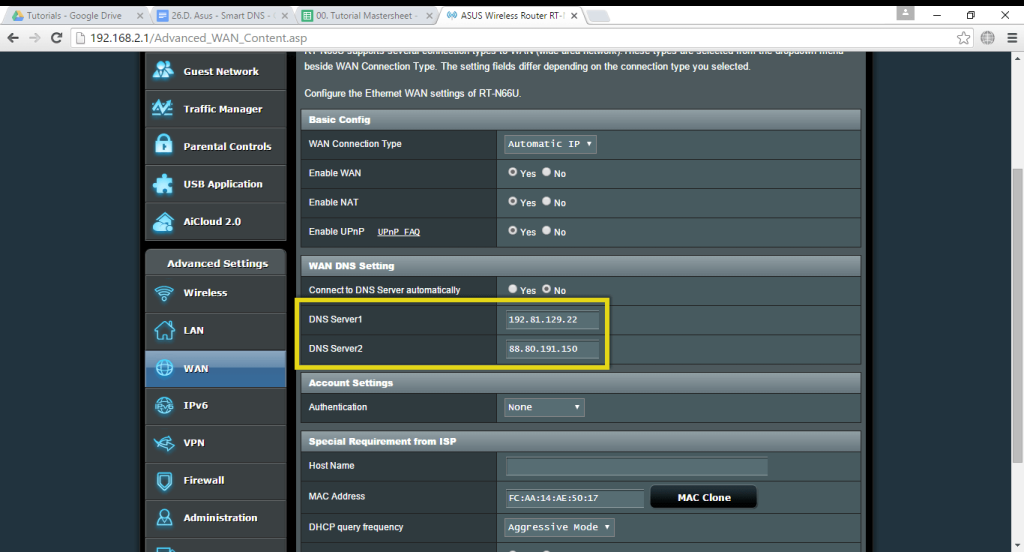This screenshot has width=1024, height=552.
Task: Click the MAC Clone button
Action: (704, 497)
